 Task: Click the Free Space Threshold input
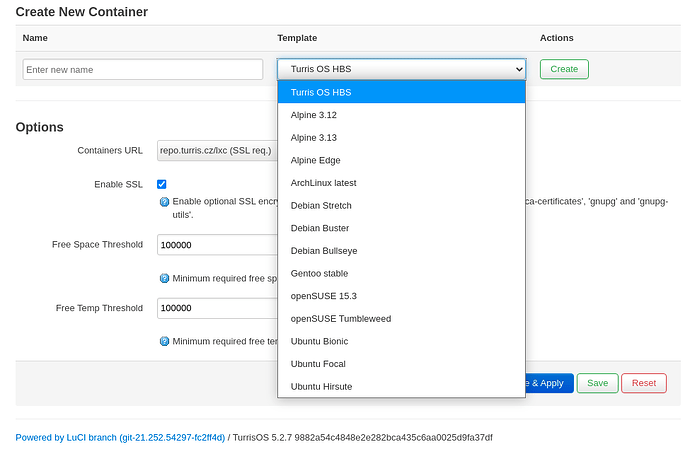pos(217,245)
